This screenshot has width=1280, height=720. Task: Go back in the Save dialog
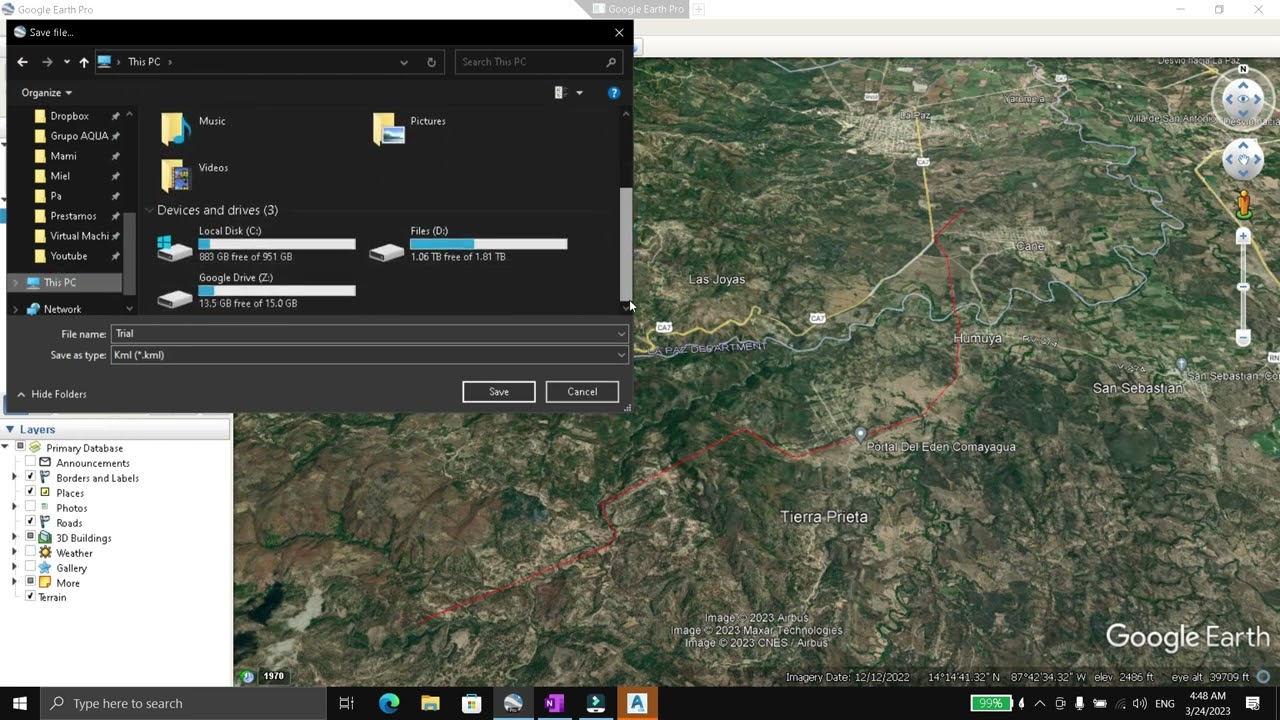tap(22, 62)
